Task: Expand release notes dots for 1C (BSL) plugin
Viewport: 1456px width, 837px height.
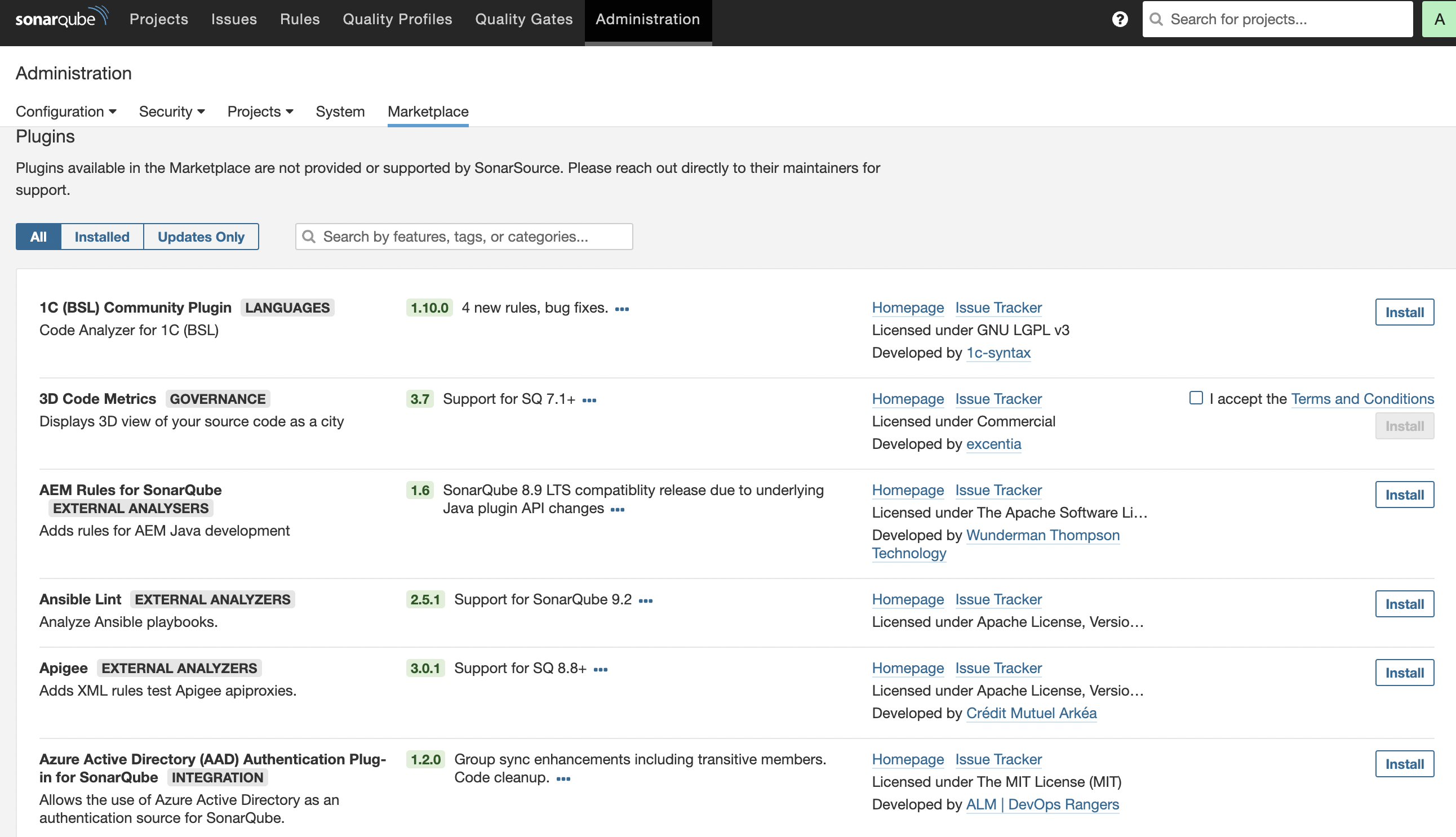Action: pos(622,309)
